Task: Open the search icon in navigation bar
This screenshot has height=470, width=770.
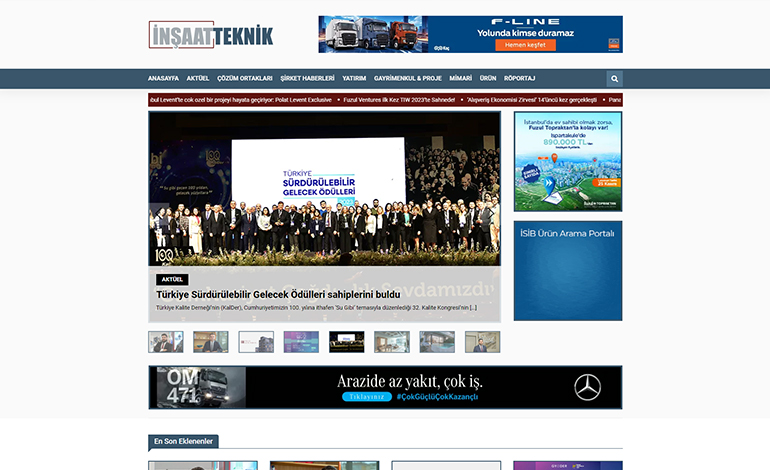Action: click(614, 78)
